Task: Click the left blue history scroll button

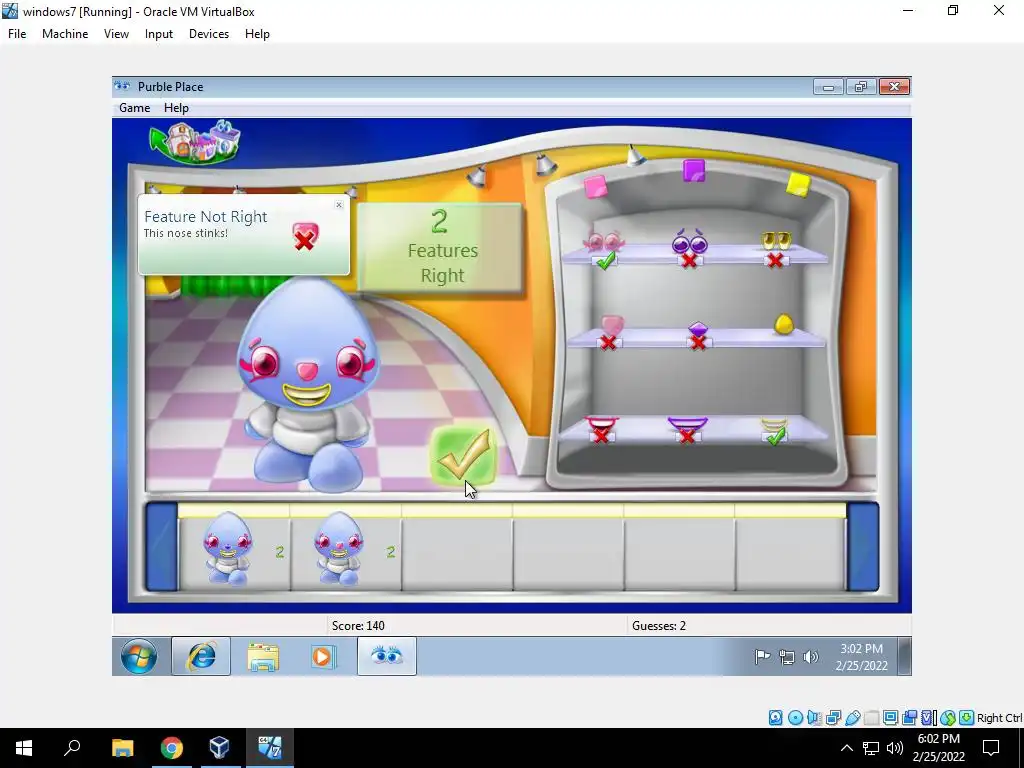Action: pyautogui.click(x=162, y=547)
